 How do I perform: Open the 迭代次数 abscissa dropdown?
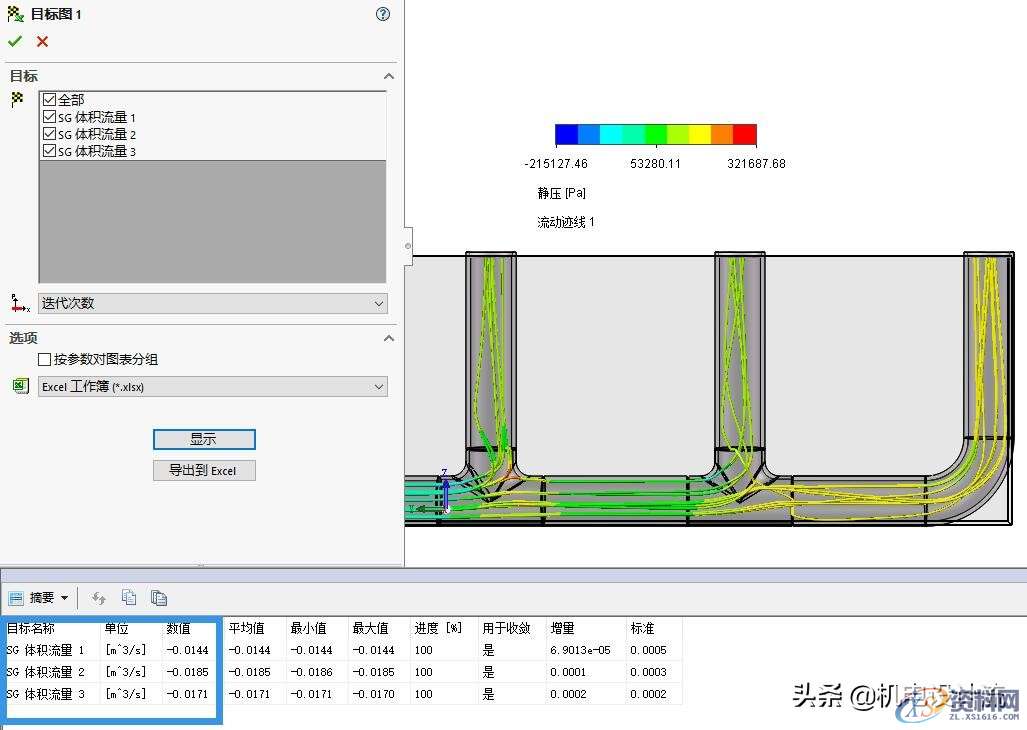tap(378, 303)
